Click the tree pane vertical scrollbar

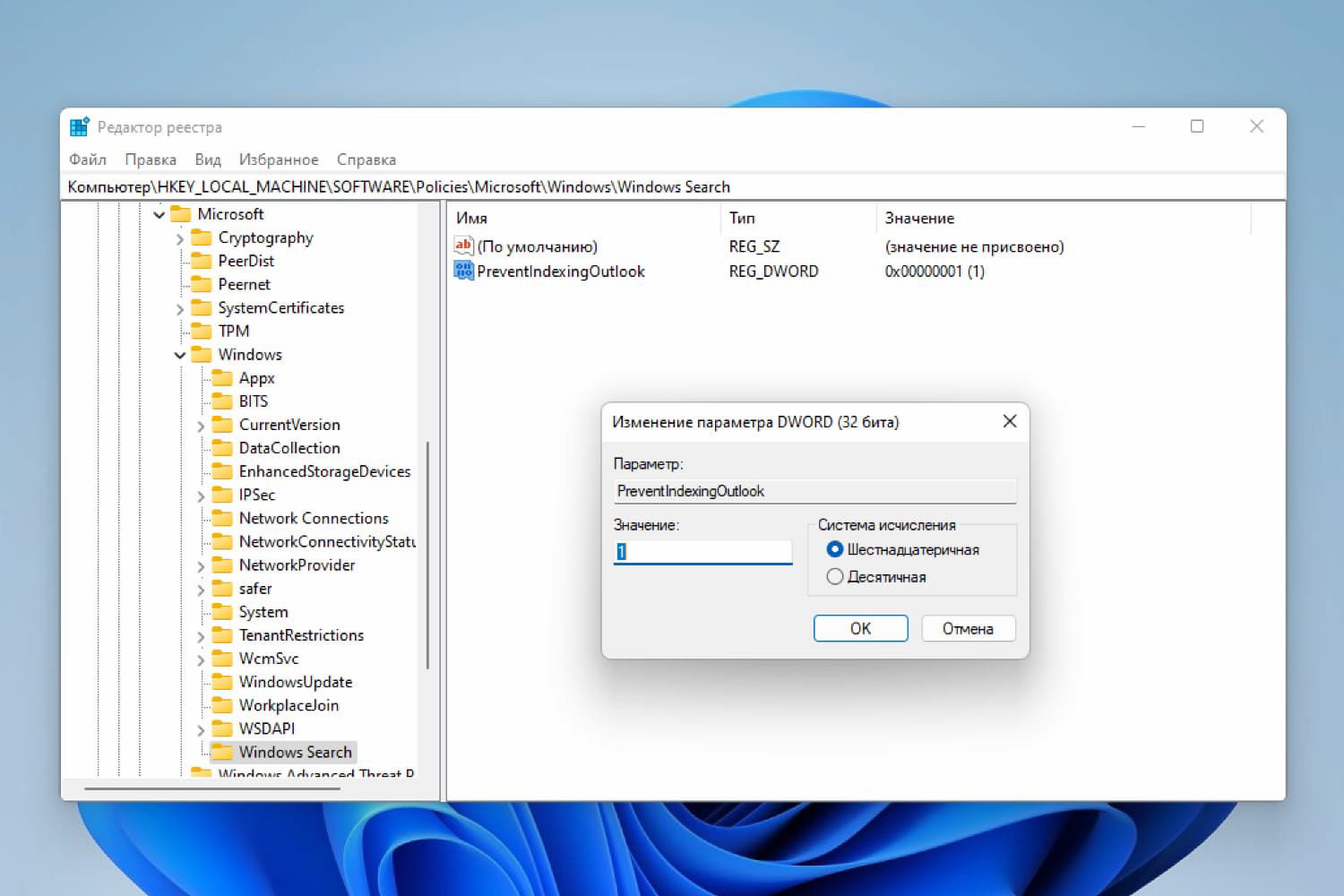click(427, 556)
